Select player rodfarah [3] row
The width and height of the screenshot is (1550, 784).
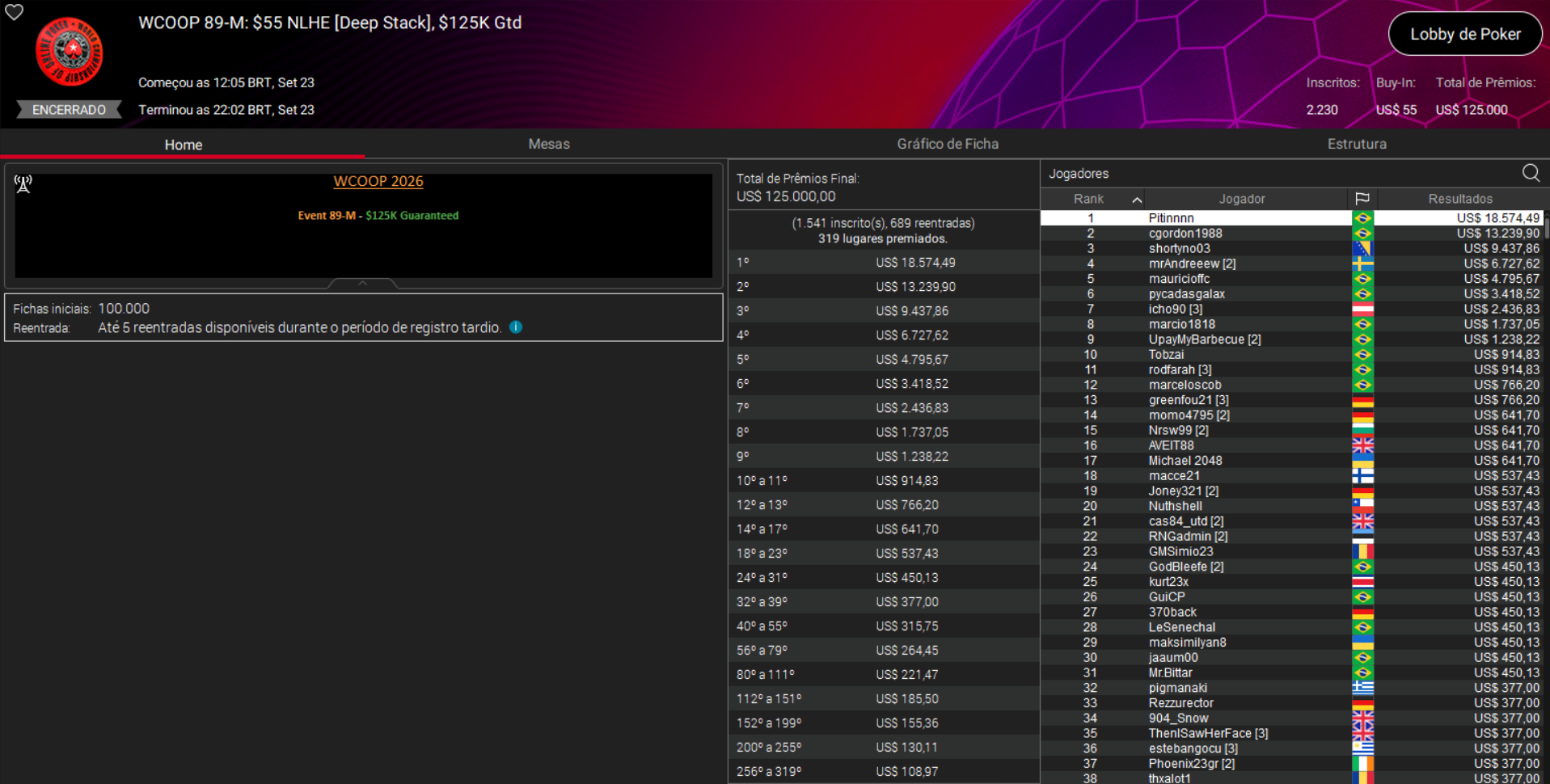(x=1291, y=369)
